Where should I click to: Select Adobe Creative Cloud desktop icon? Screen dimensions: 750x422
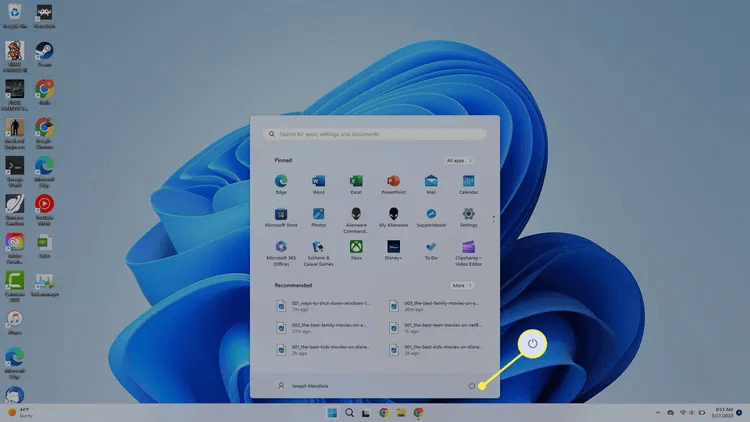pyautogui.click(x=14, y=248)
